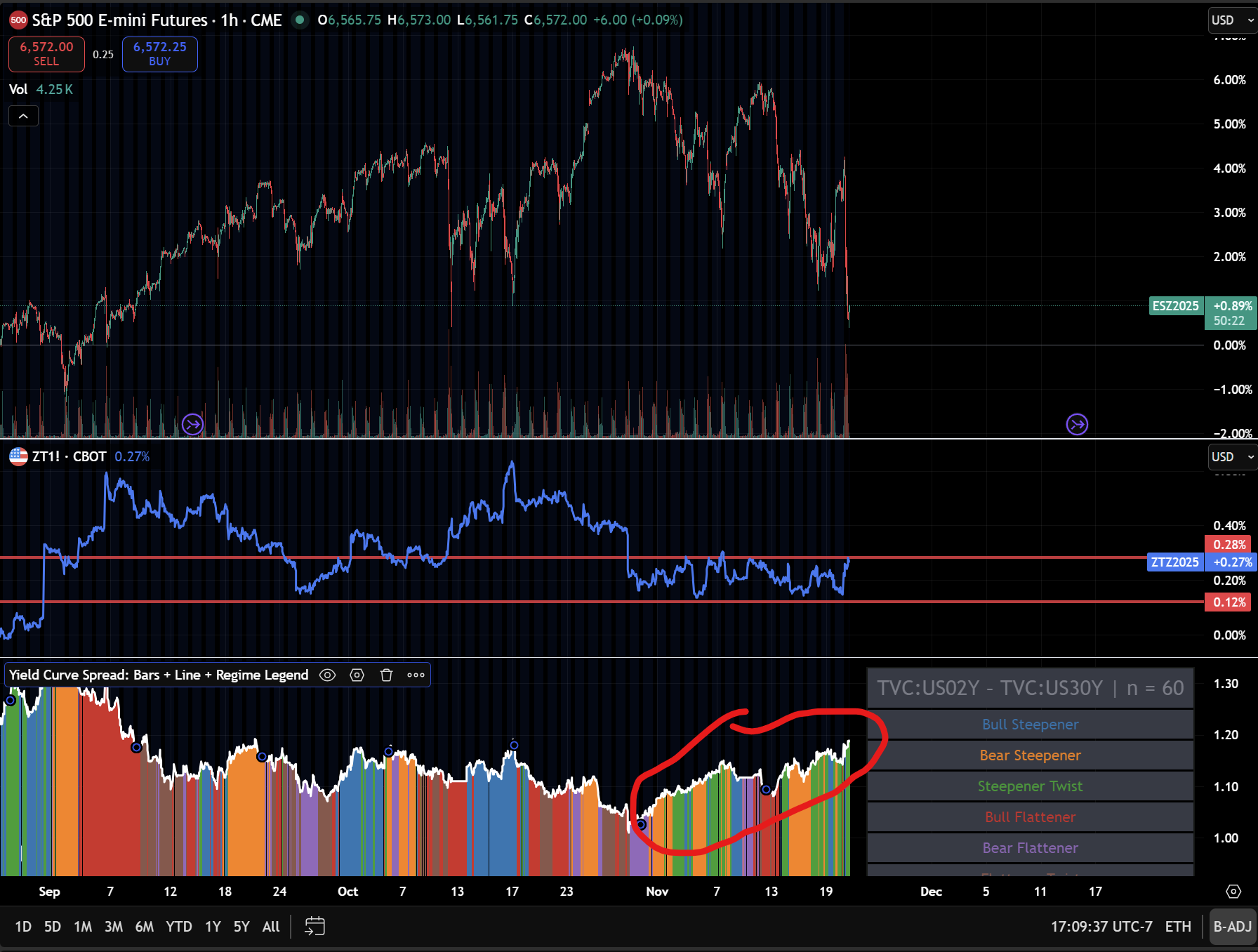Switch timeframe to 1Y
1258x952 pixels.
tap(213, 926)
